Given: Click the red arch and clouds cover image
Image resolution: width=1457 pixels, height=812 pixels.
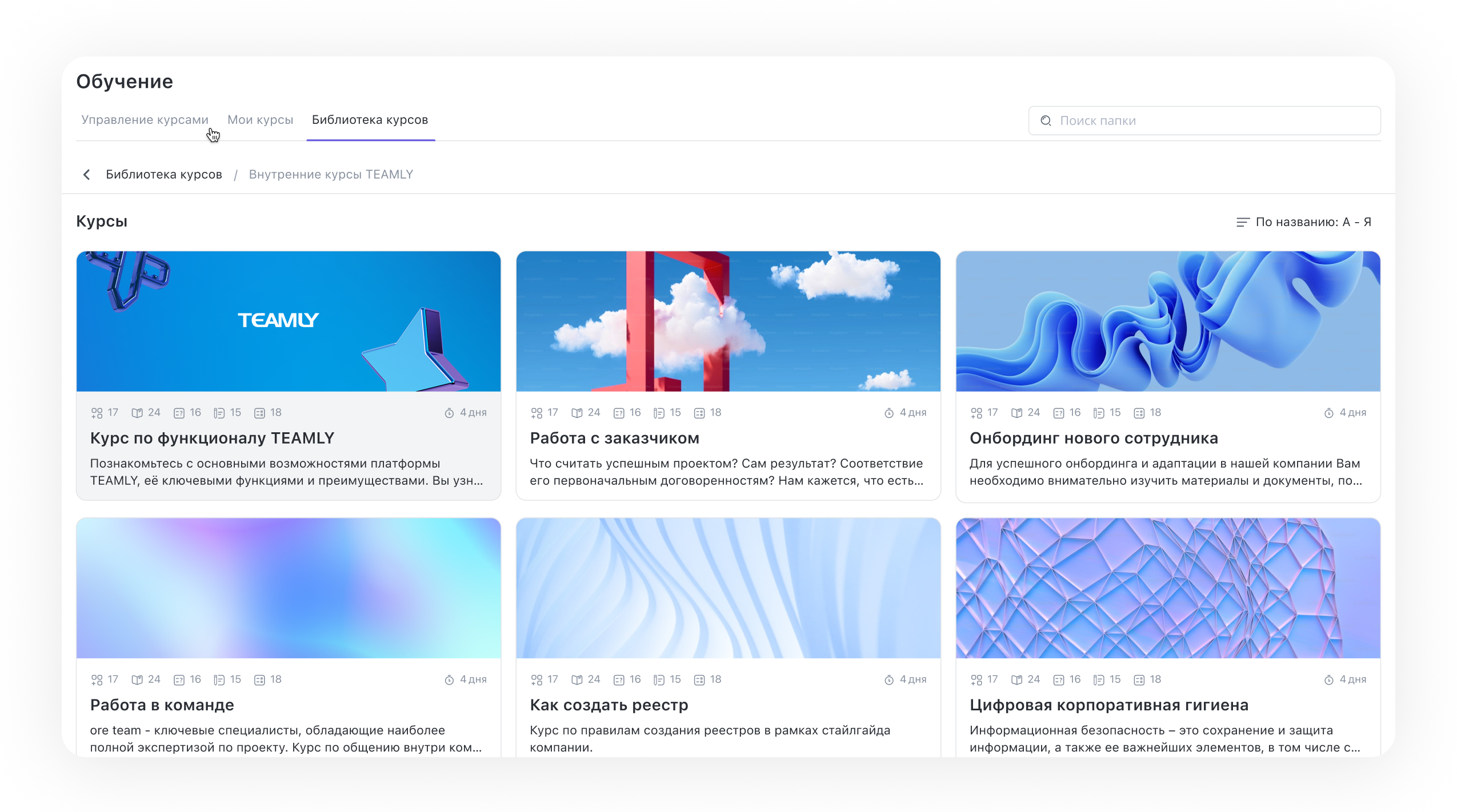Looking at the screenshot, I should click(728, 321).
